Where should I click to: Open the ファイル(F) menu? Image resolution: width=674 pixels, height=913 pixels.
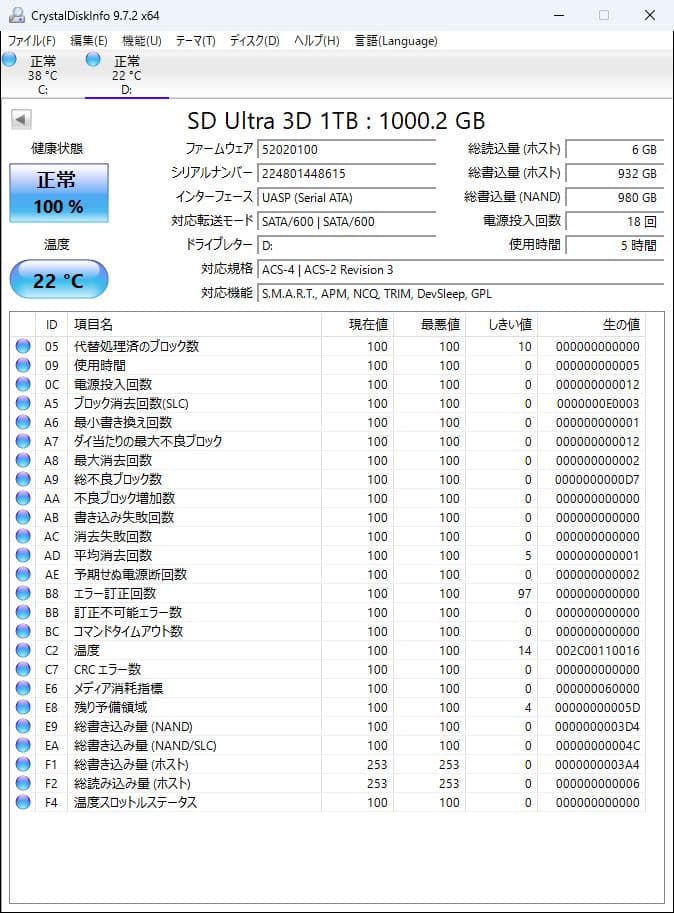[x=31, y=41]
